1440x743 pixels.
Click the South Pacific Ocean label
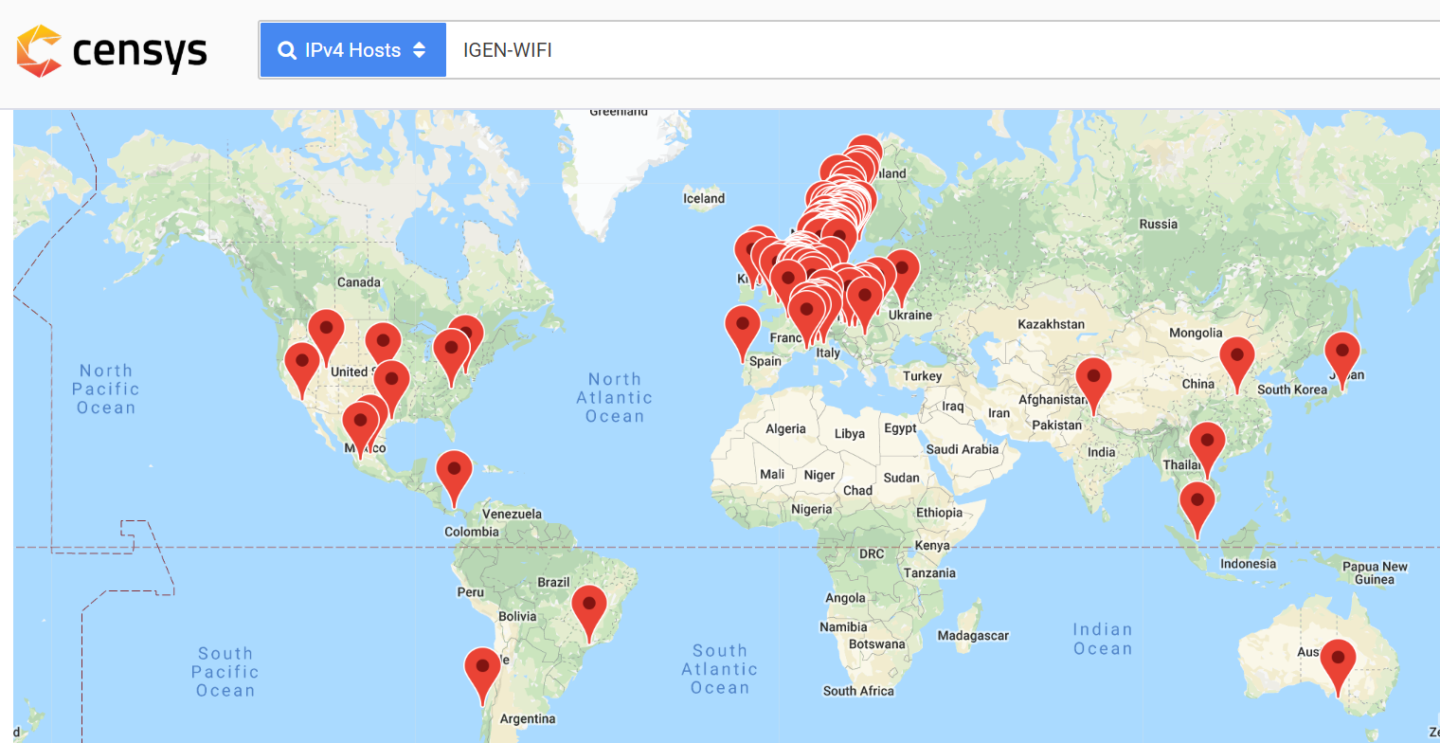coord(225,671)
